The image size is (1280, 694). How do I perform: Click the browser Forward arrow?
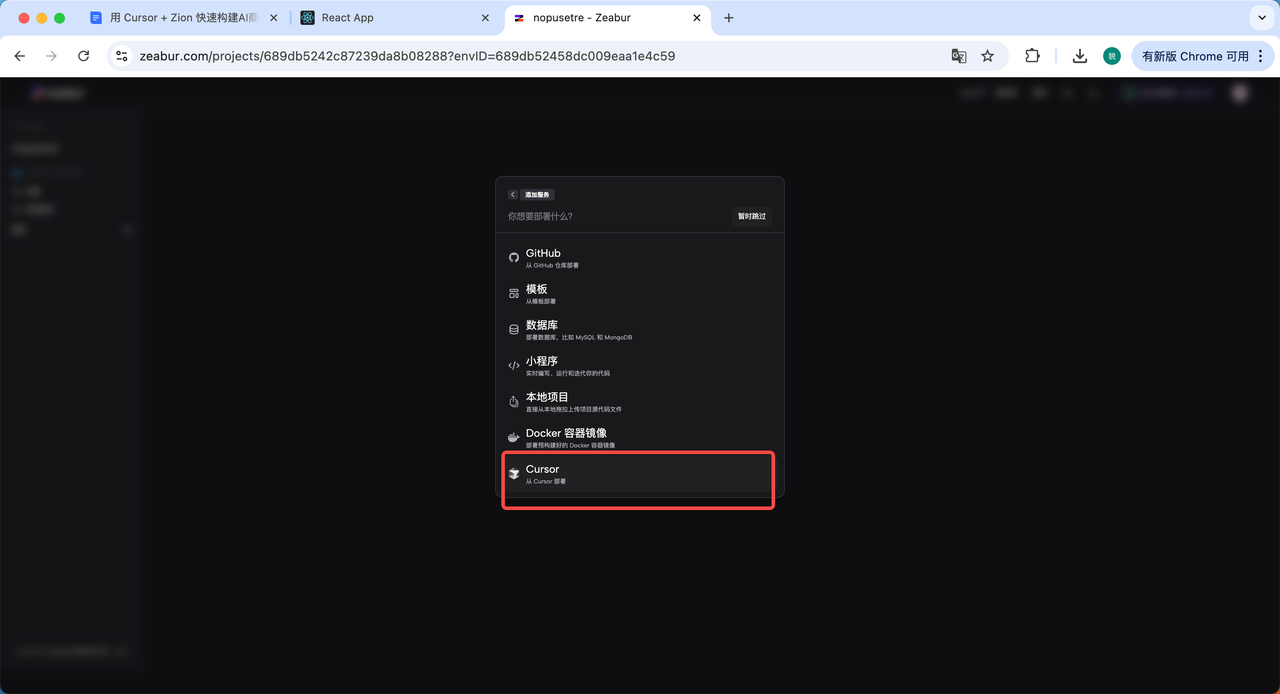pos(52,56)
